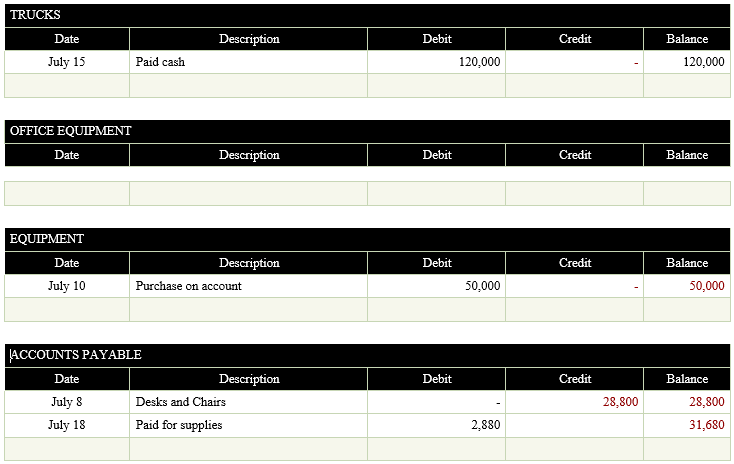734x464 pixels.
Task: Select the July 8 date cell
Action: 66,402
